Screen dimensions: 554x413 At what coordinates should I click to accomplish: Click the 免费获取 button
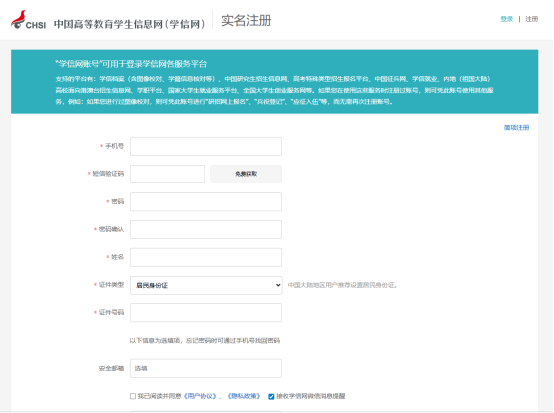point(246,174)
